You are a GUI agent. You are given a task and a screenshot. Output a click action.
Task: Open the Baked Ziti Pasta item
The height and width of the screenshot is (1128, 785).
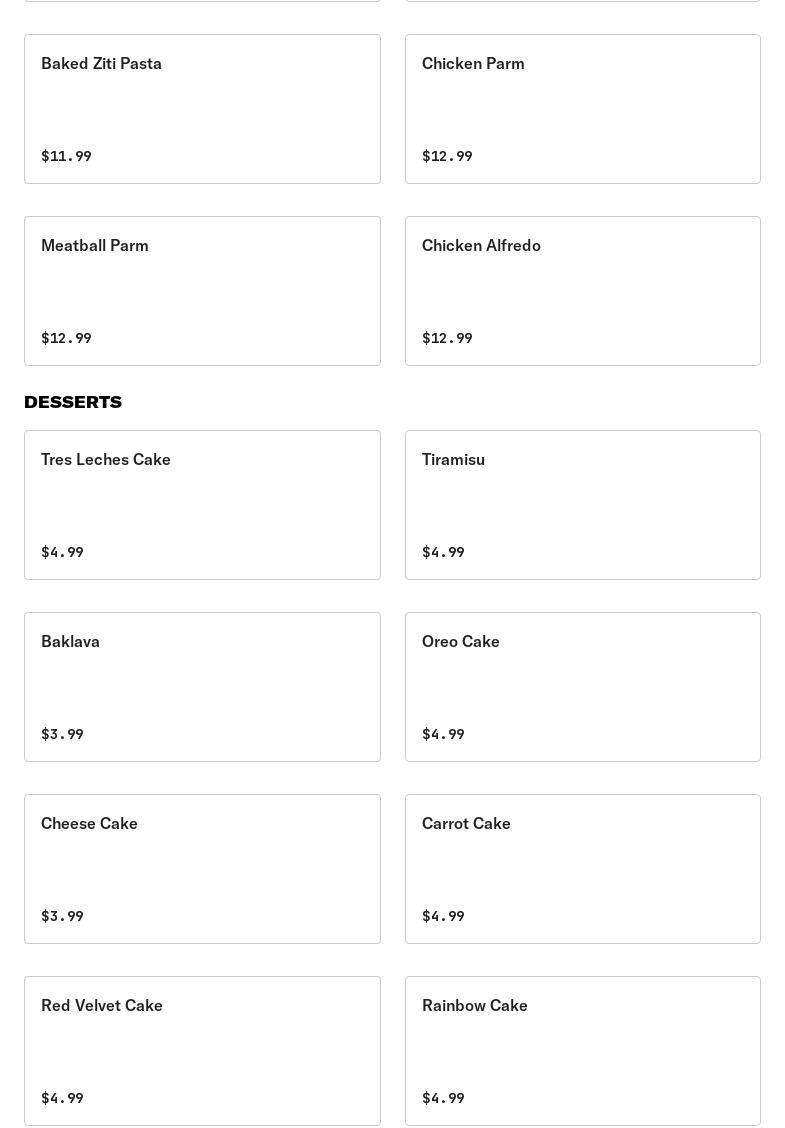coord(202,109)
